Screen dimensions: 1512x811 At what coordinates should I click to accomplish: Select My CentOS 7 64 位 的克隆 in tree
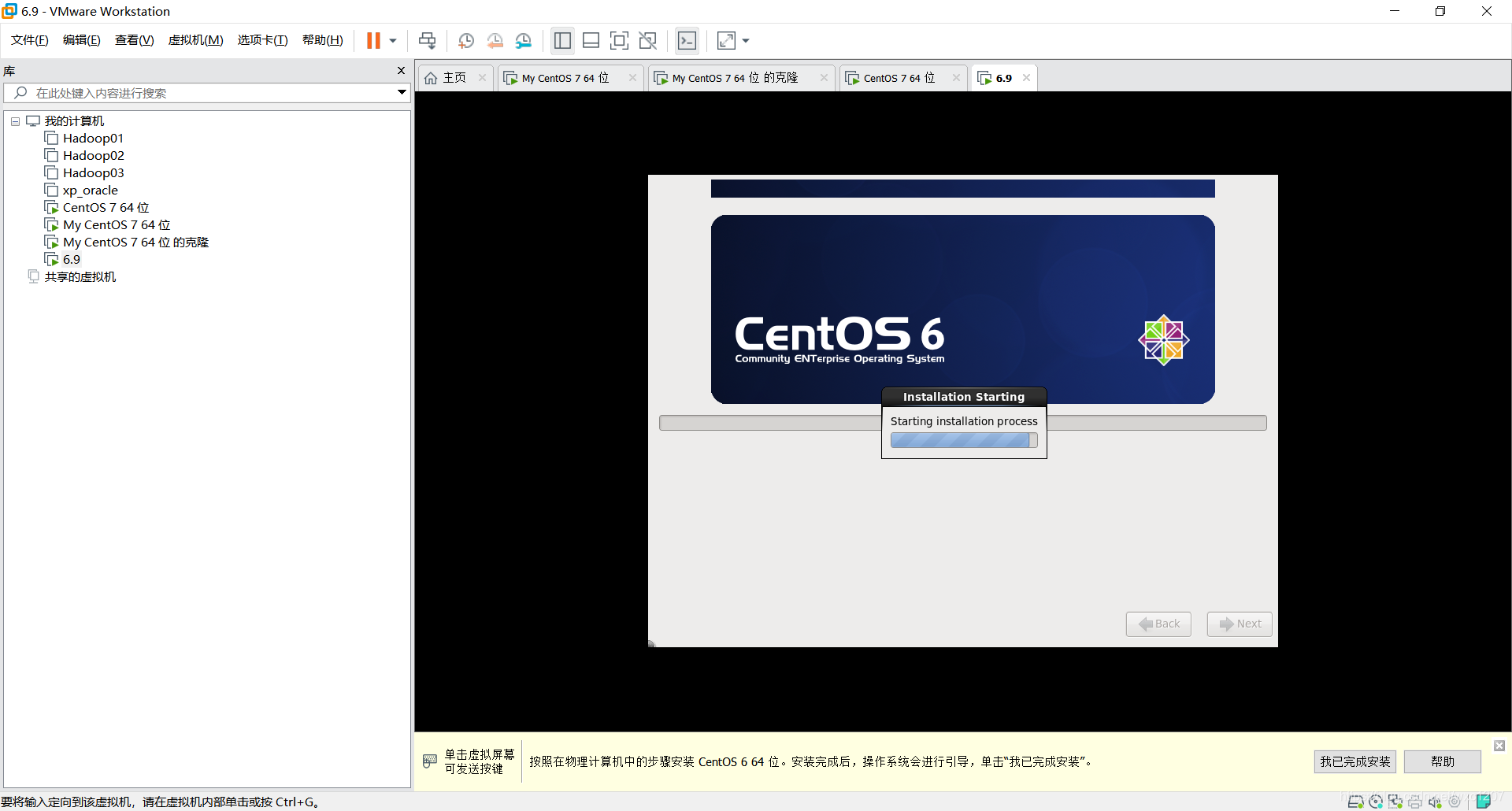(127, 243)
